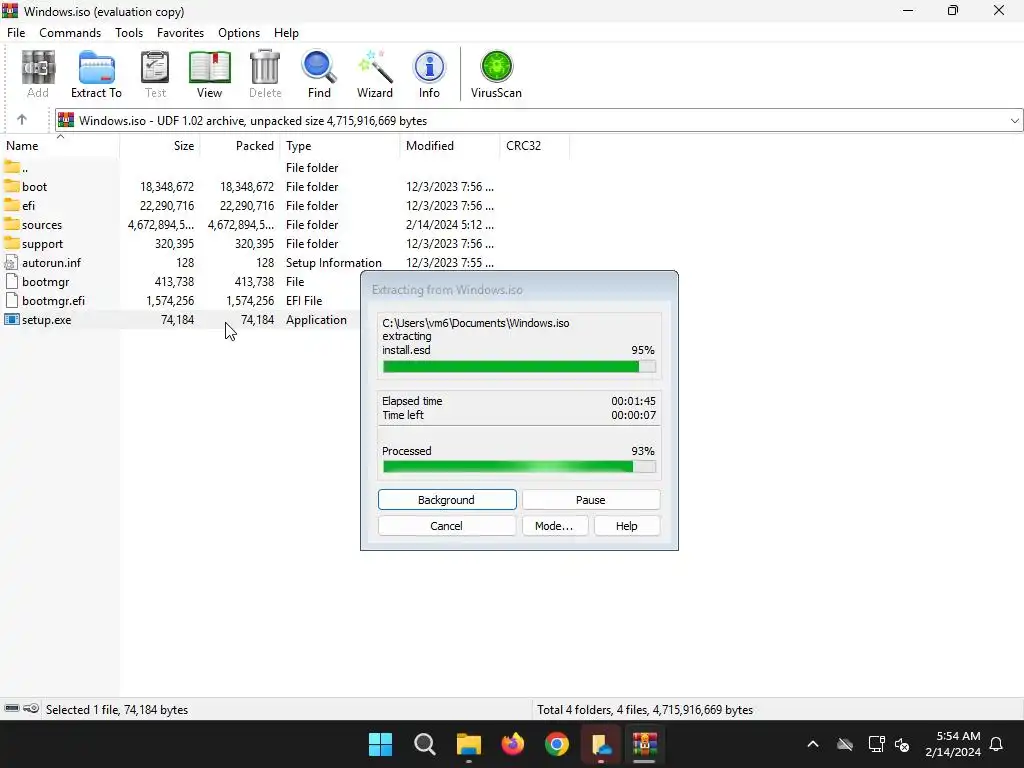The image size is (1024, 768).
Task: Open the notifications bell
Action: click(x=997, y=744)
